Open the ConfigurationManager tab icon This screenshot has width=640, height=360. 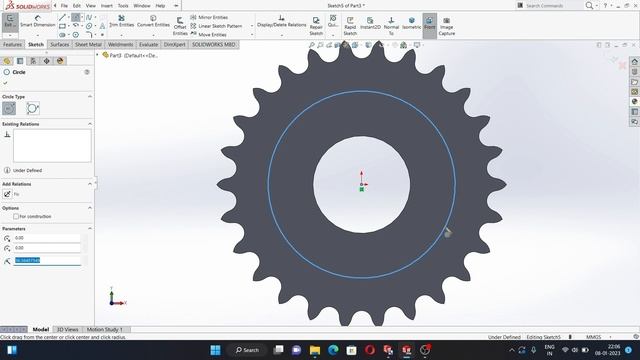(33, 61)
